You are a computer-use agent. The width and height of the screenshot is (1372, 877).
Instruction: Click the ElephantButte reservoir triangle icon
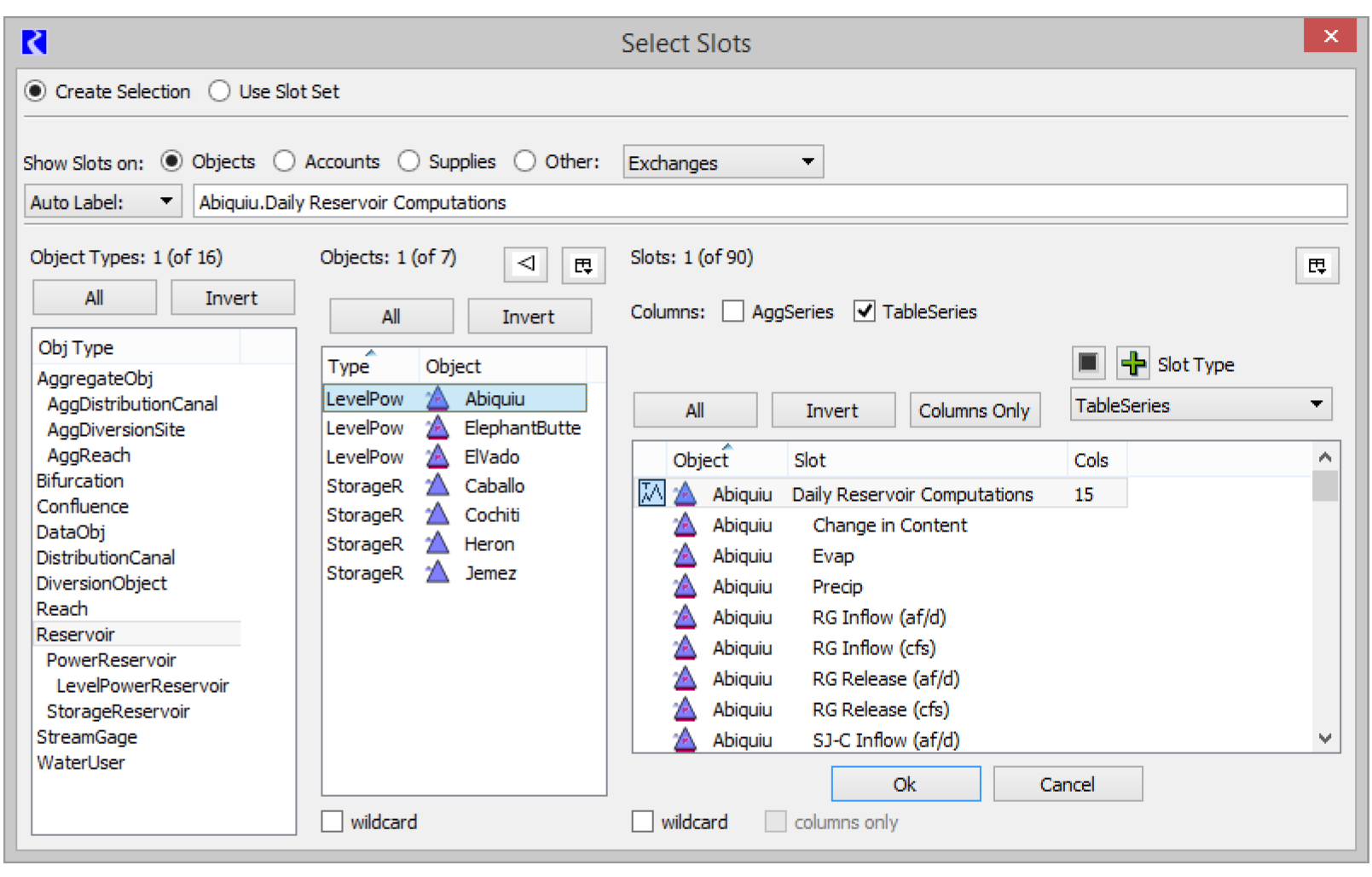click(437, 428)
